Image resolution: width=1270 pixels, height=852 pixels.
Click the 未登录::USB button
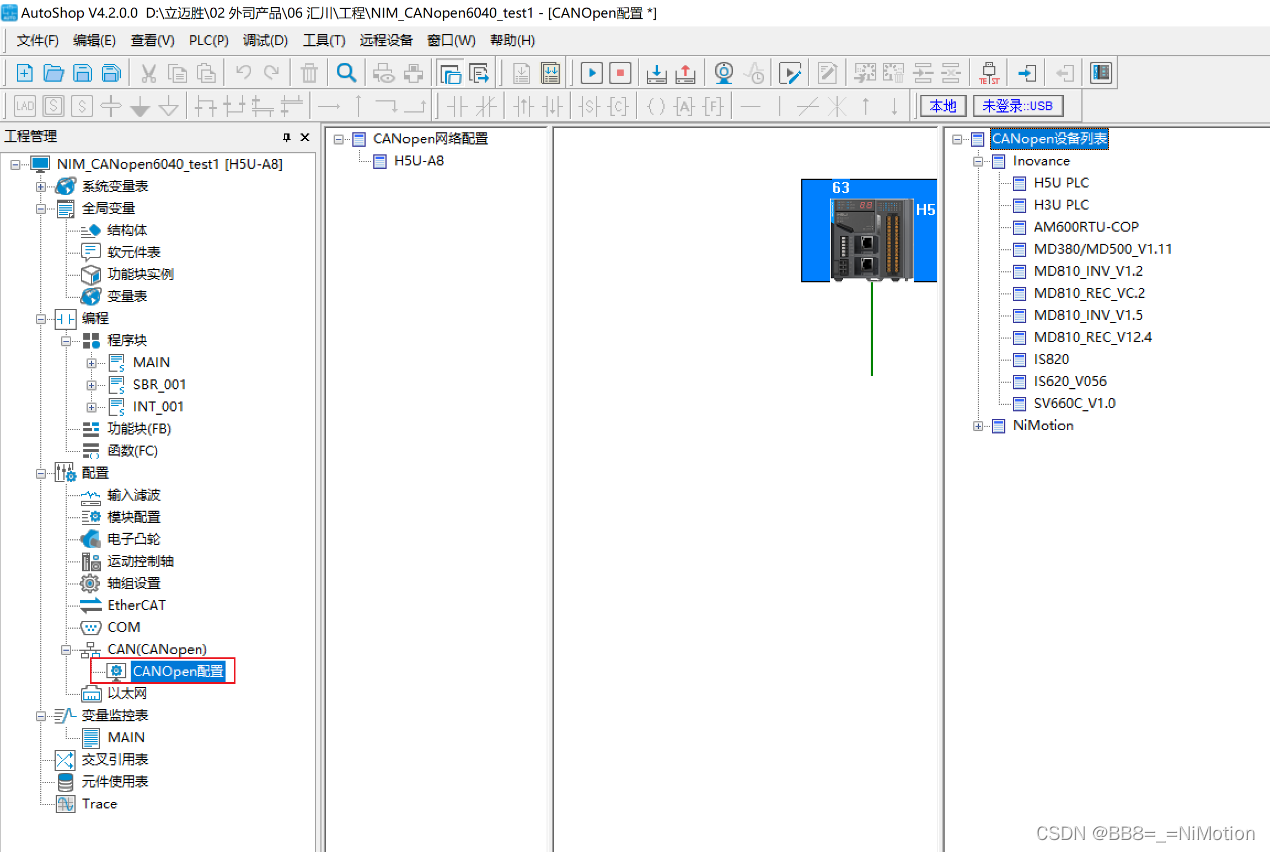1018,106
